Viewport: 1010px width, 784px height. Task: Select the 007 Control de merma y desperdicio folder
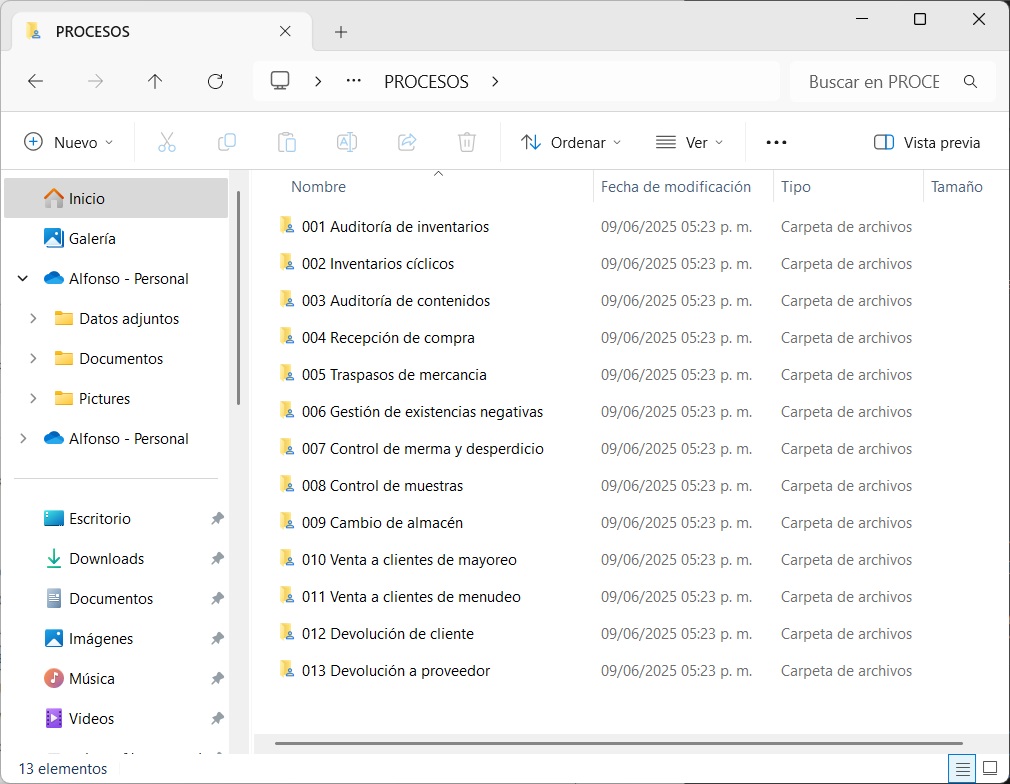(422, 449)
